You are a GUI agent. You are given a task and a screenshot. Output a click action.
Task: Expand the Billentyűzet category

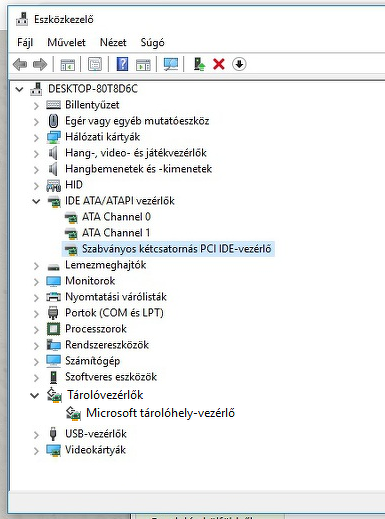(36, 106)
